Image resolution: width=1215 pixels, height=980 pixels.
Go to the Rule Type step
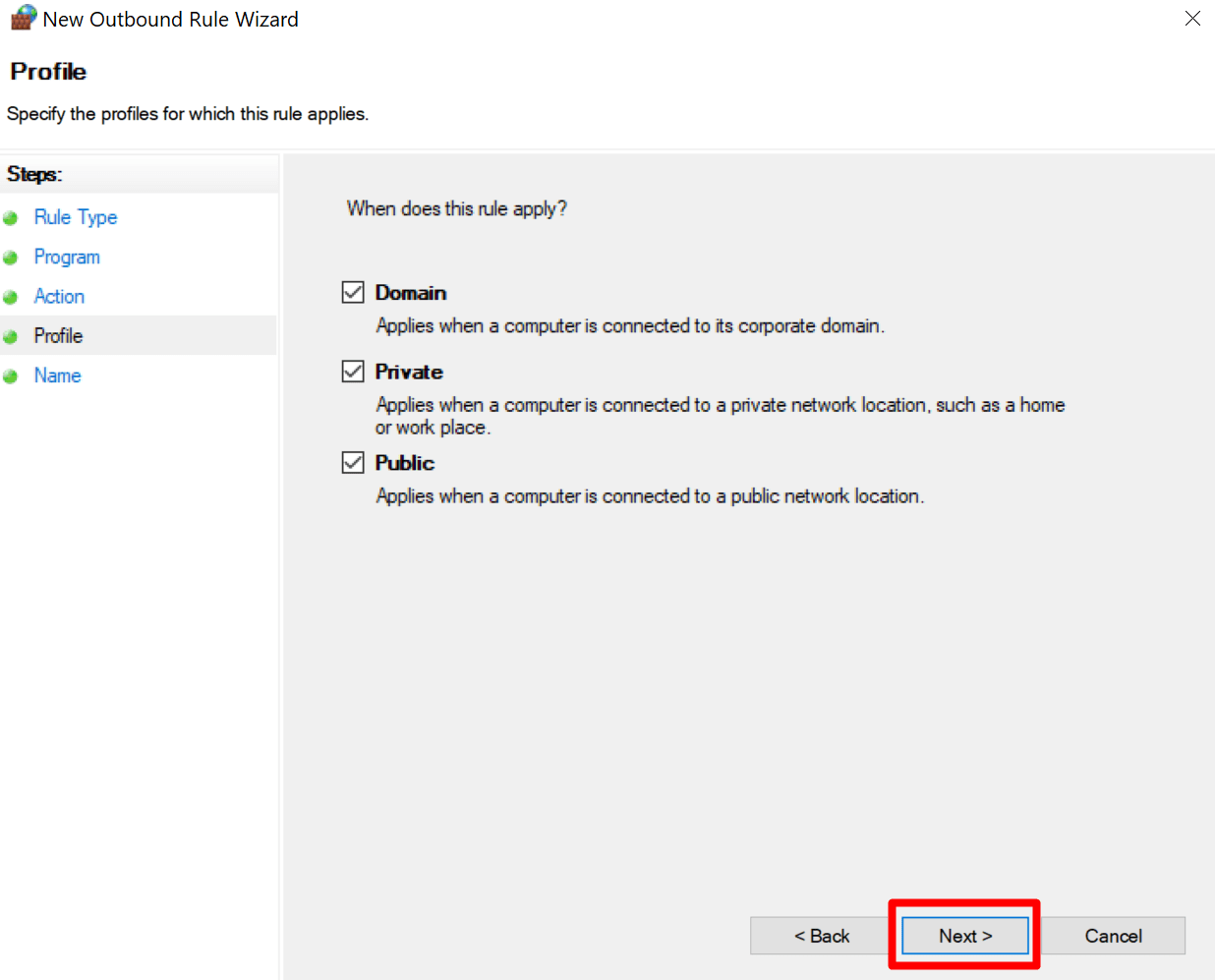click(x=76, y=217)
